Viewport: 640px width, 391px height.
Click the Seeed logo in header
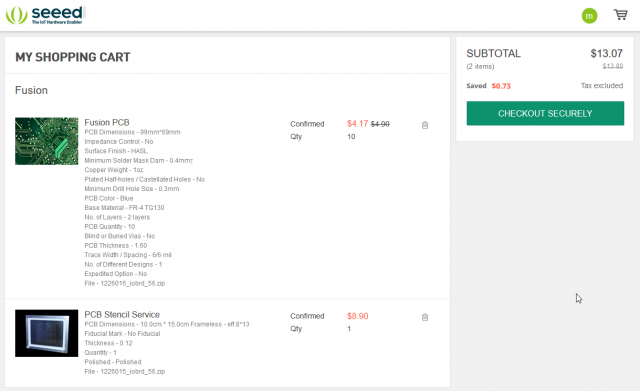[x=44, y=15]
